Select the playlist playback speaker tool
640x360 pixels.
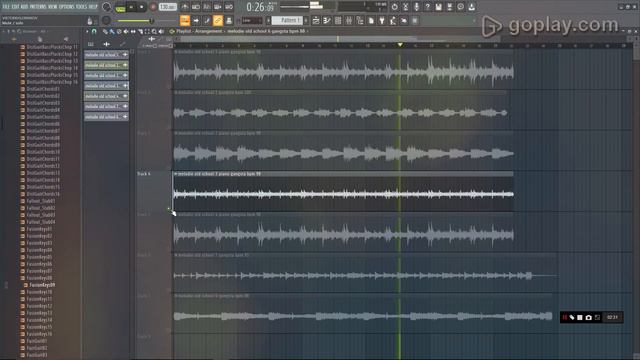tap(161, 31)
